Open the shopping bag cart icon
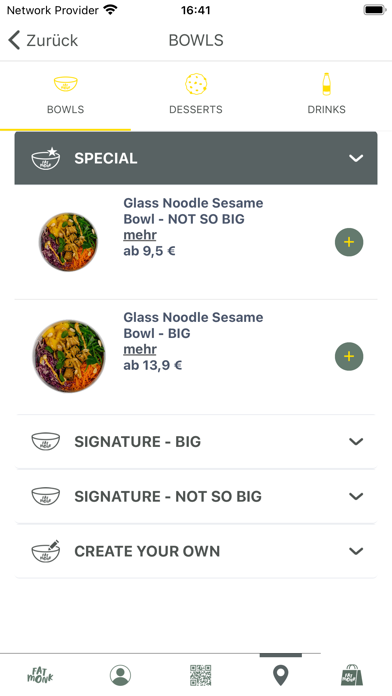 (352, 675)
